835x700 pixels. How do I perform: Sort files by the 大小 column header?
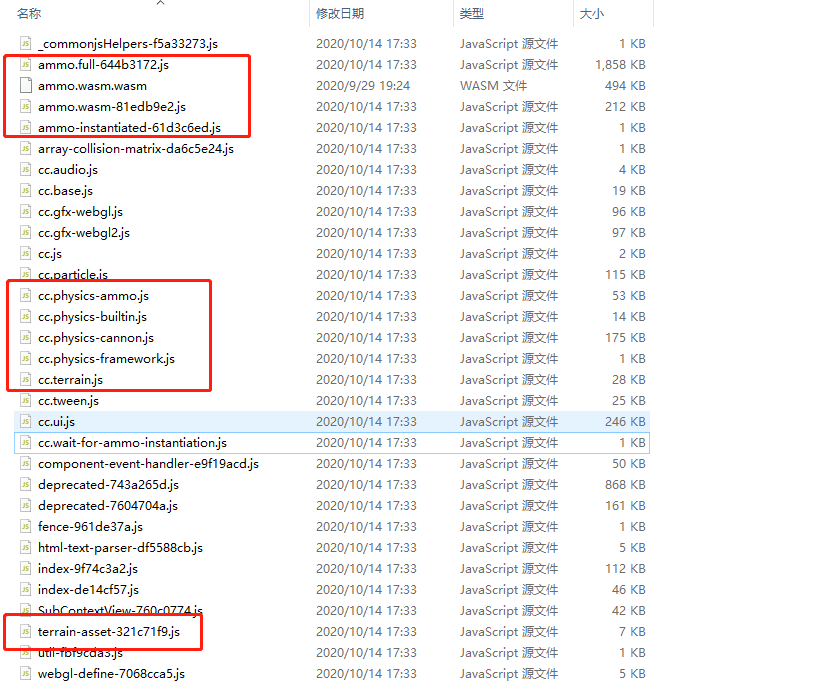point(592,13)
